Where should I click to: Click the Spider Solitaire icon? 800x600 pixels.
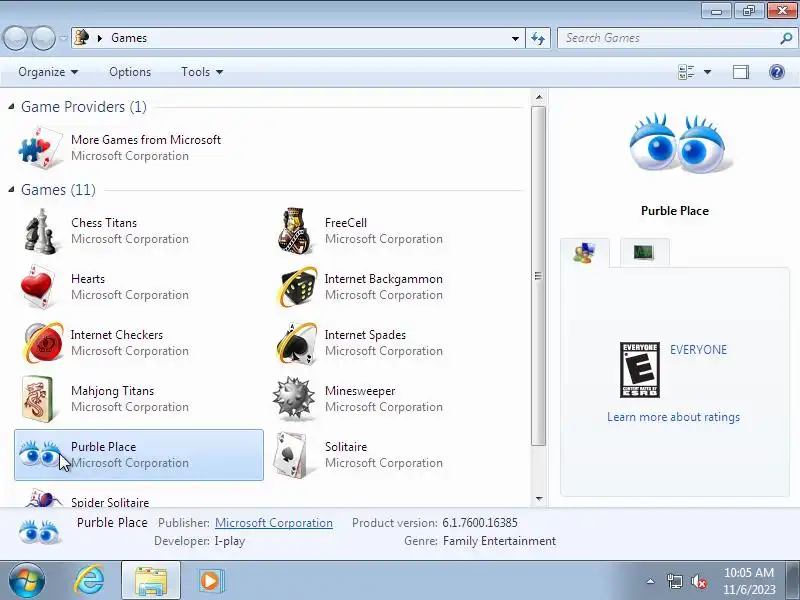42,498
